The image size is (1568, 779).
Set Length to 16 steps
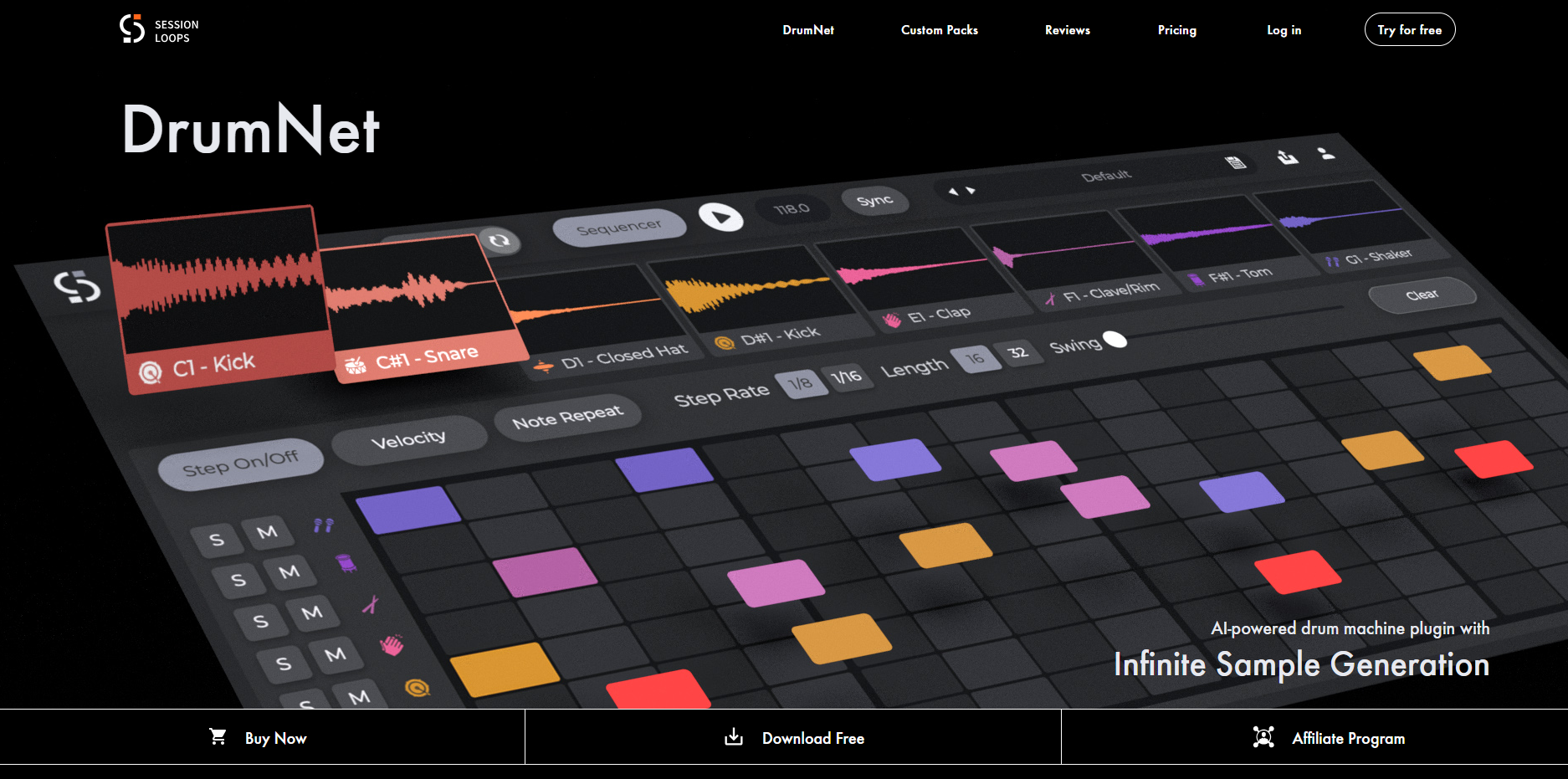[x=975, y=359]
